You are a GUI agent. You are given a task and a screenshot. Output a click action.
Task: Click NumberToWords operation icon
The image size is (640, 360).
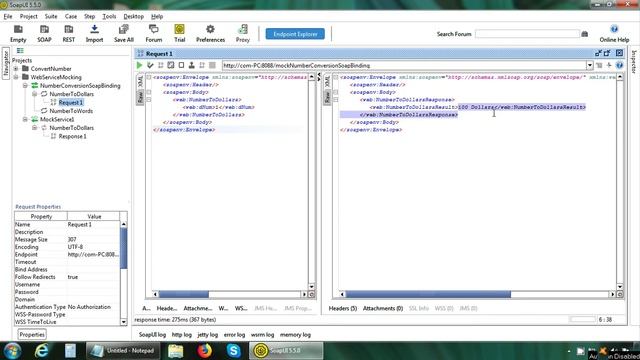click(44, 111)
